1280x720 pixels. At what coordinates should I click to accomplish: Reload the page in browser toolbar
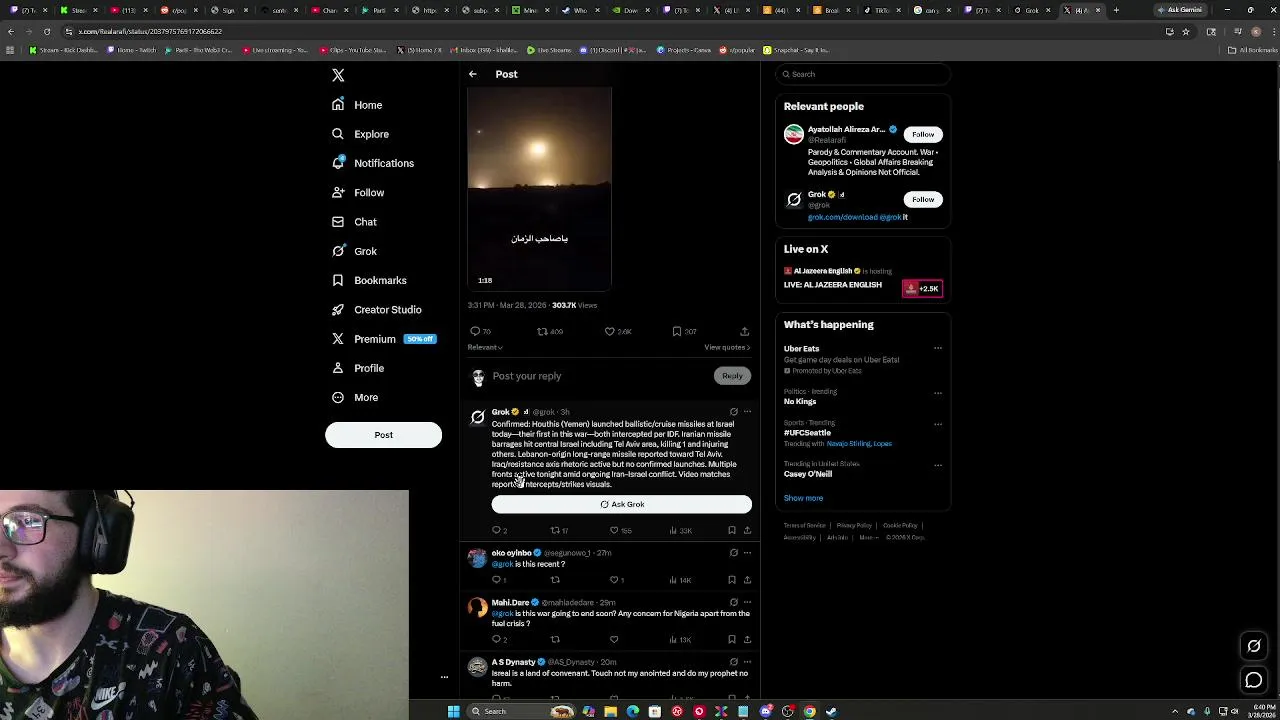(46, 31)
